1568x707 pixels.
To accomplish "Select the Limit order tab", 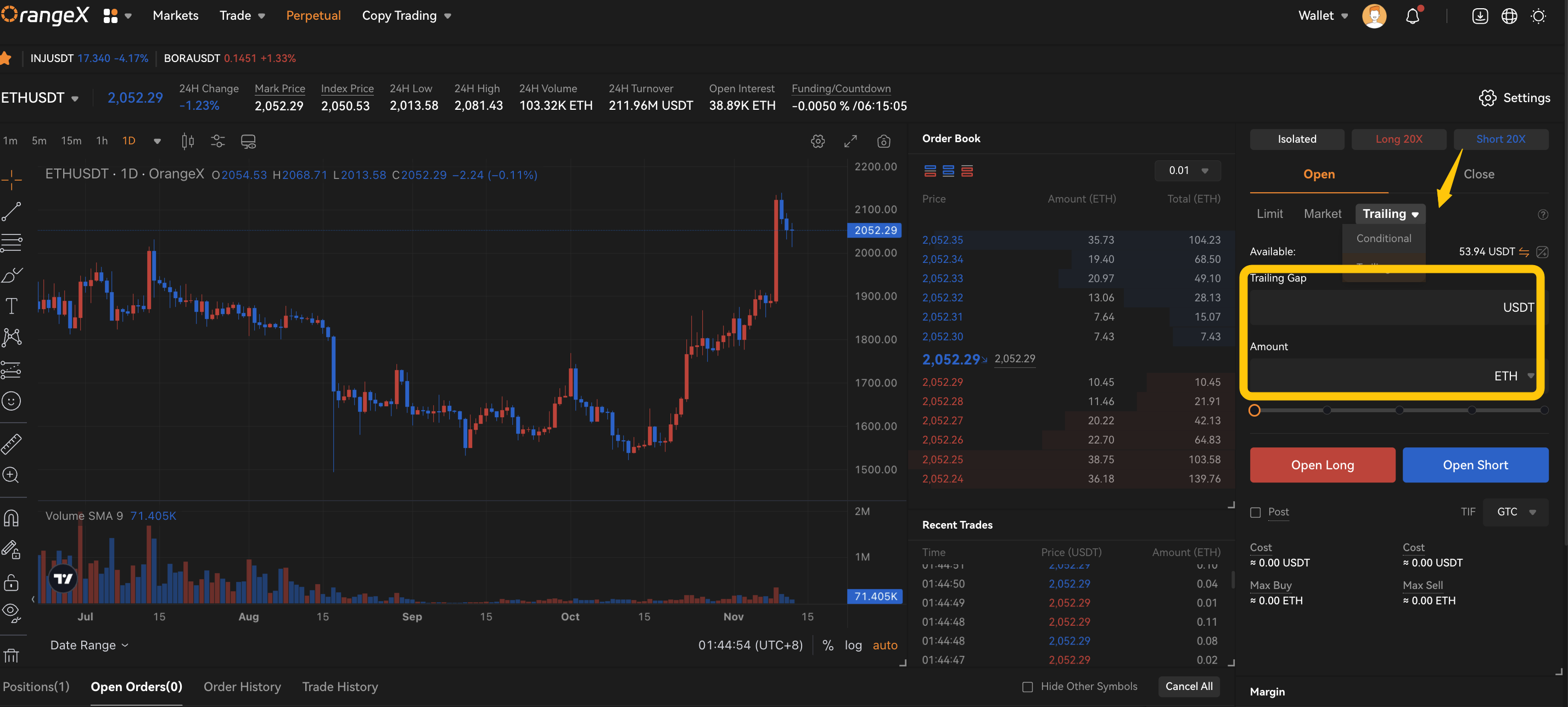I will pyautogui.click(x=1270, y=214).
